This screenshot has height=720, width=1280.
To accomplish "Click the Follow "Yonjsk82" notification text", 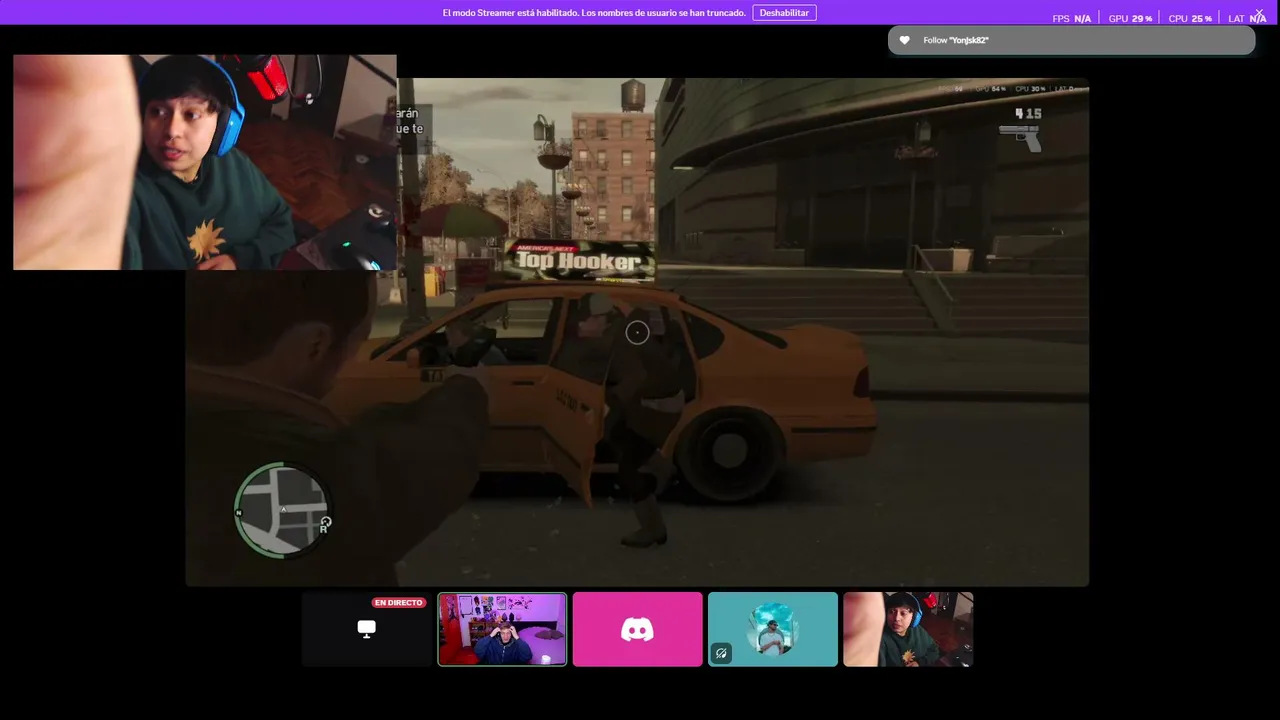I will (956, 40).
